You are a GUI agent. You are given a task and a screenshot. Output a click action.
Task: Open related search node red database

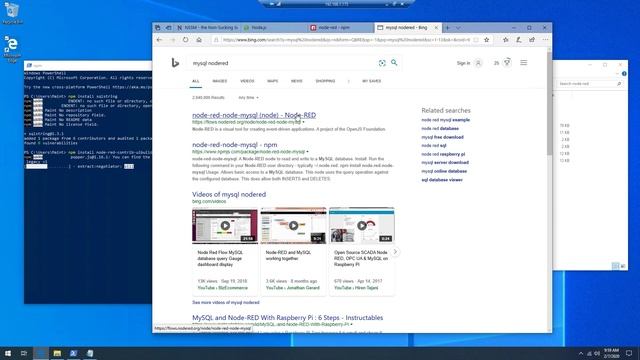(440, 129)
